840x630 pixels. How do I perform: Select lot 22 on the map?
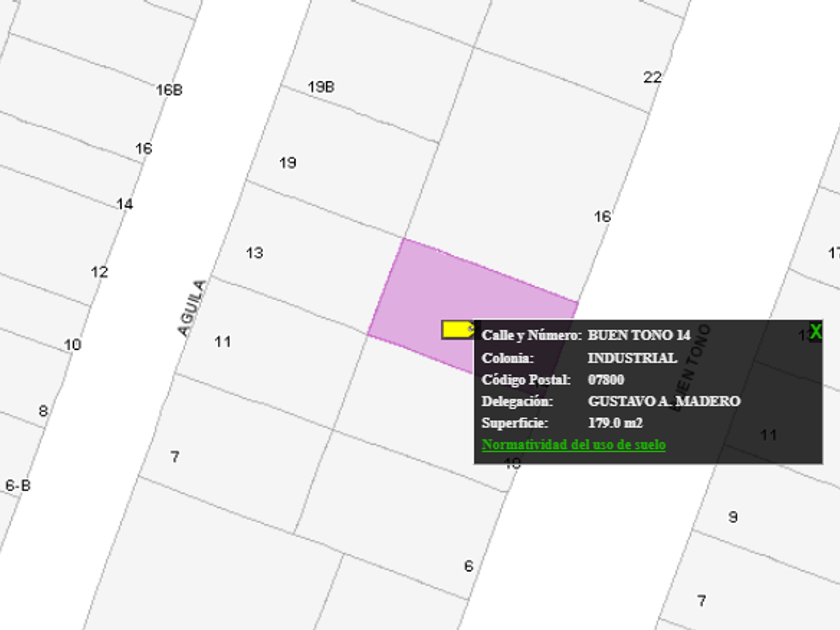click(x=652, y=77)
